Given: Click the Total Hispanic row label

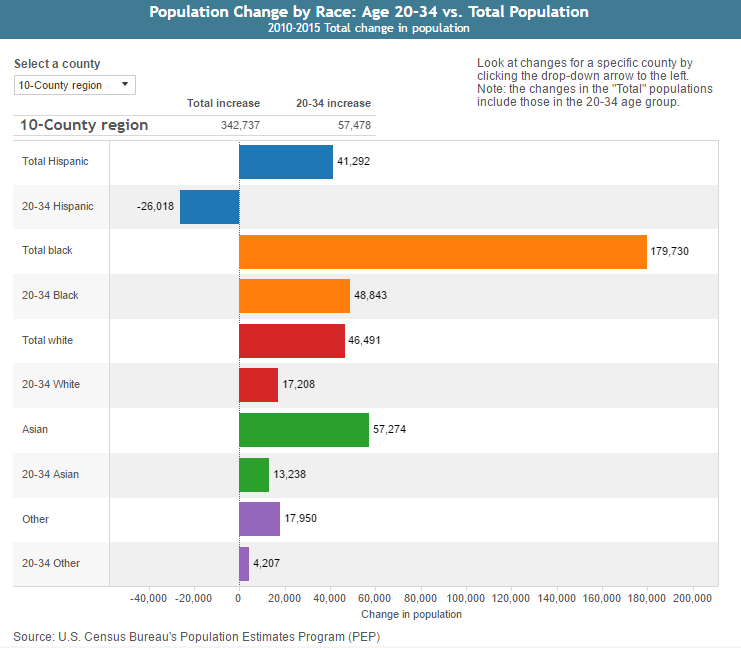Looking at the screenshot, I should coord(55,161).
